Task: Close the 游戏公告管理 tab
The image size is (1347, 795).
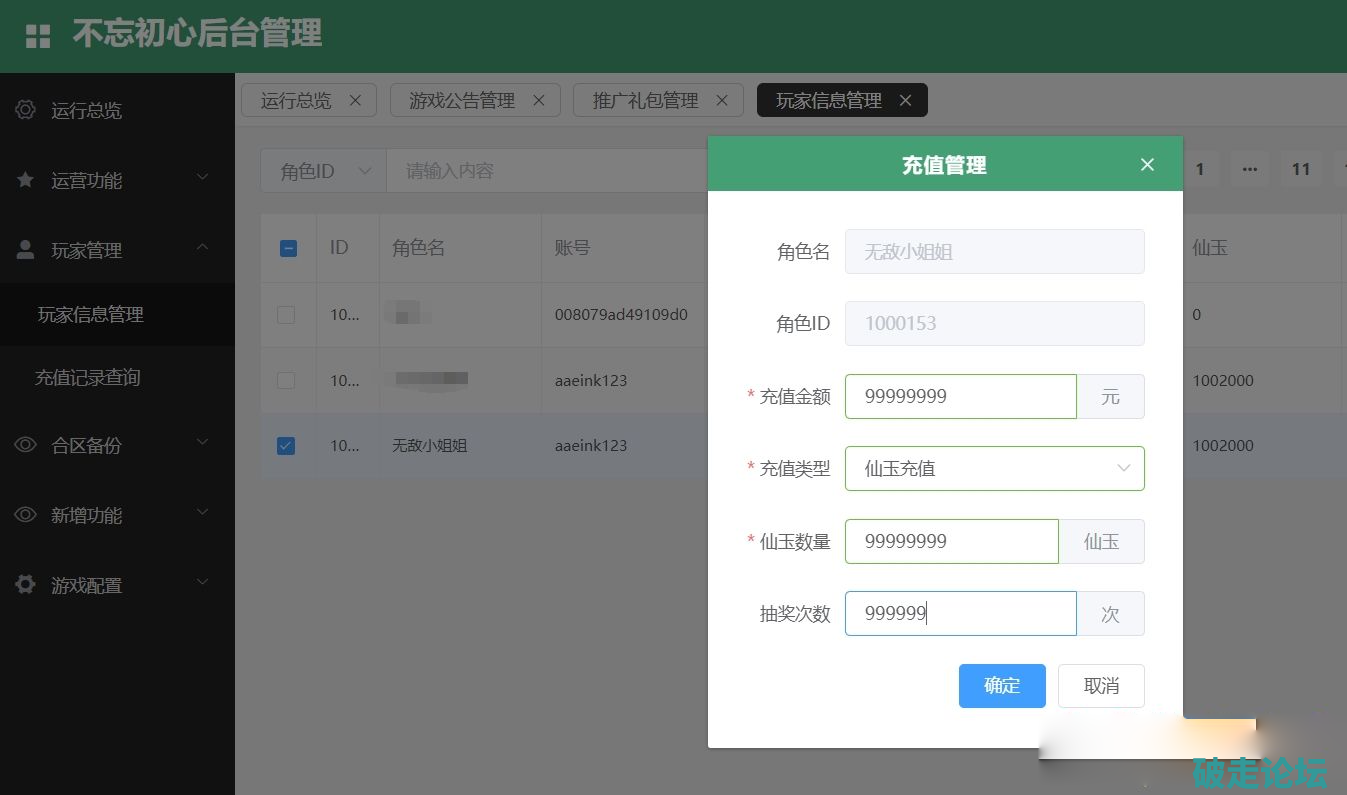Action: 539,100
